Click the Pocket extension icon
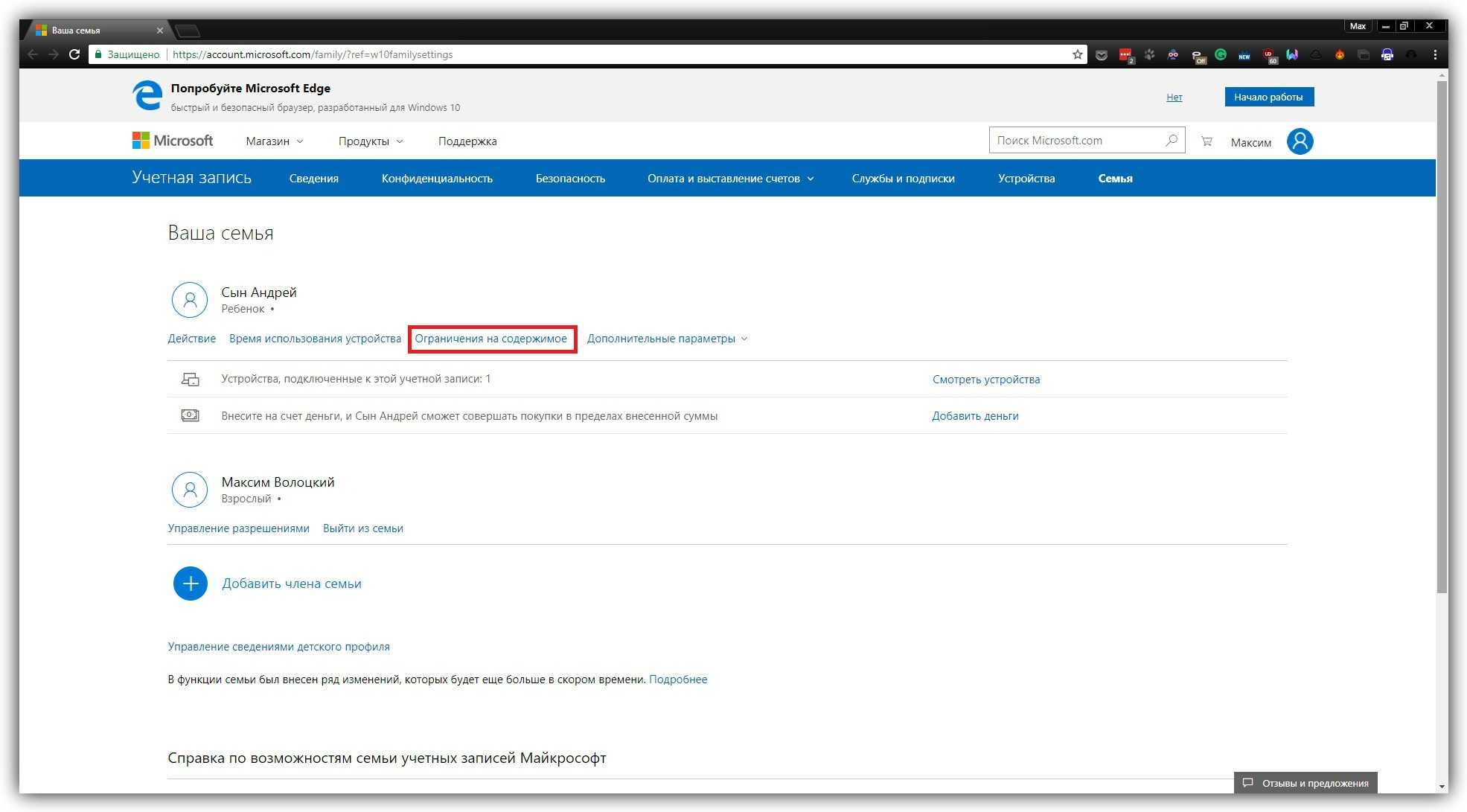Image resolution: width=1467 pixels, height=812 pixels. [1102, 54]
